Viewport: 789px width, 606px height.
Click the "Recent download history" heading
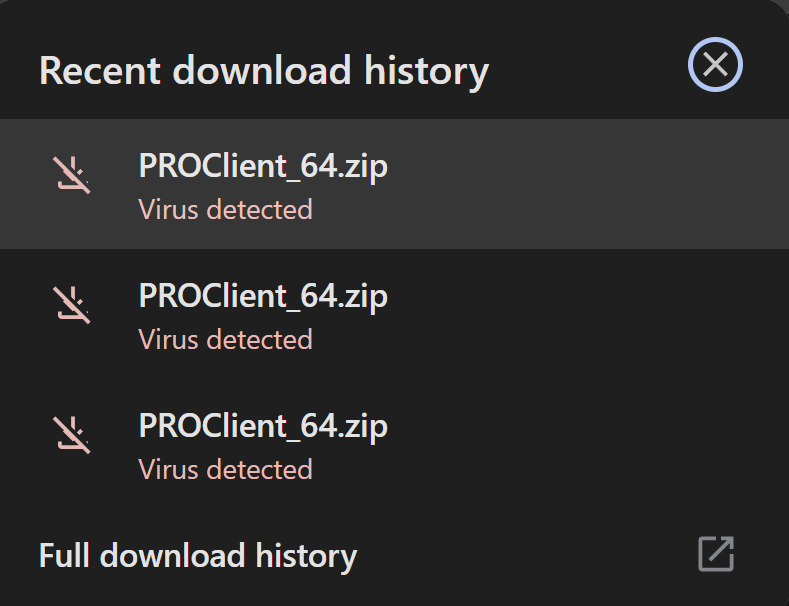tap(264, 70)
